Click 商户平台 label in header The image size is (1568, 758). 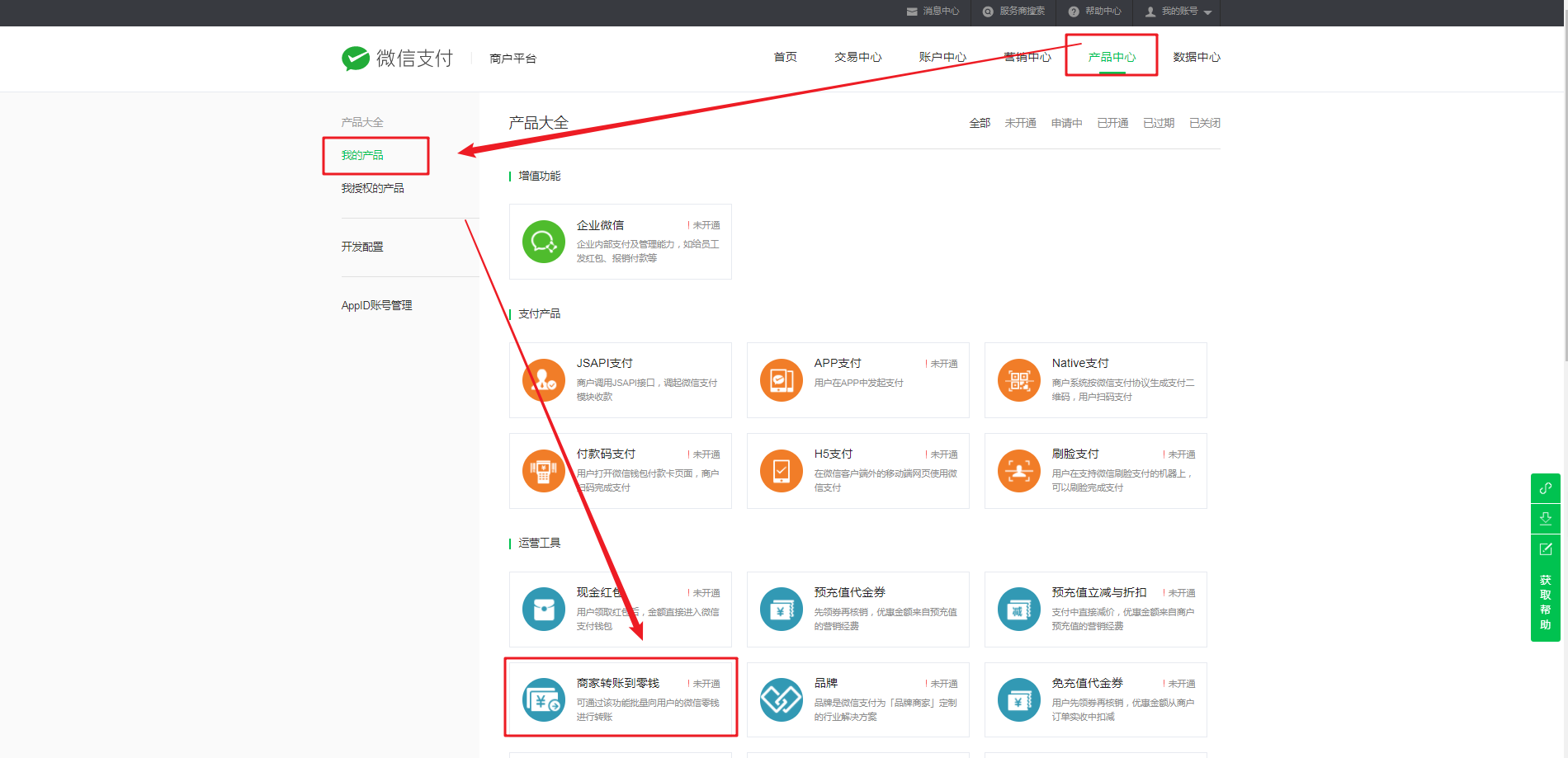(x=512, y=59)
